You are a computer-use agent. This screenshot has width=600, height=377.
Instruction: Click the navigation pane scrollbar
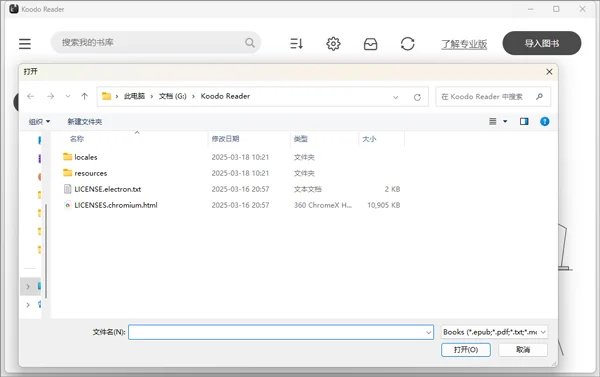(46, 251)
